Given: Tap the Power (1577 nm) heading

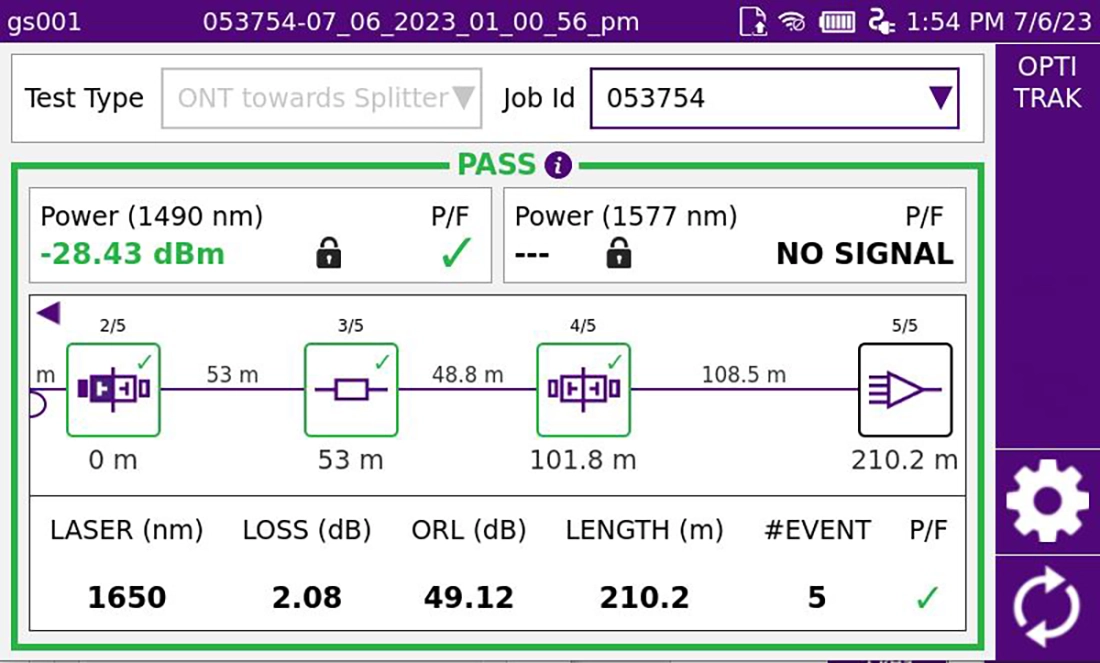Looking at the screenshot, I should point(626,216).
